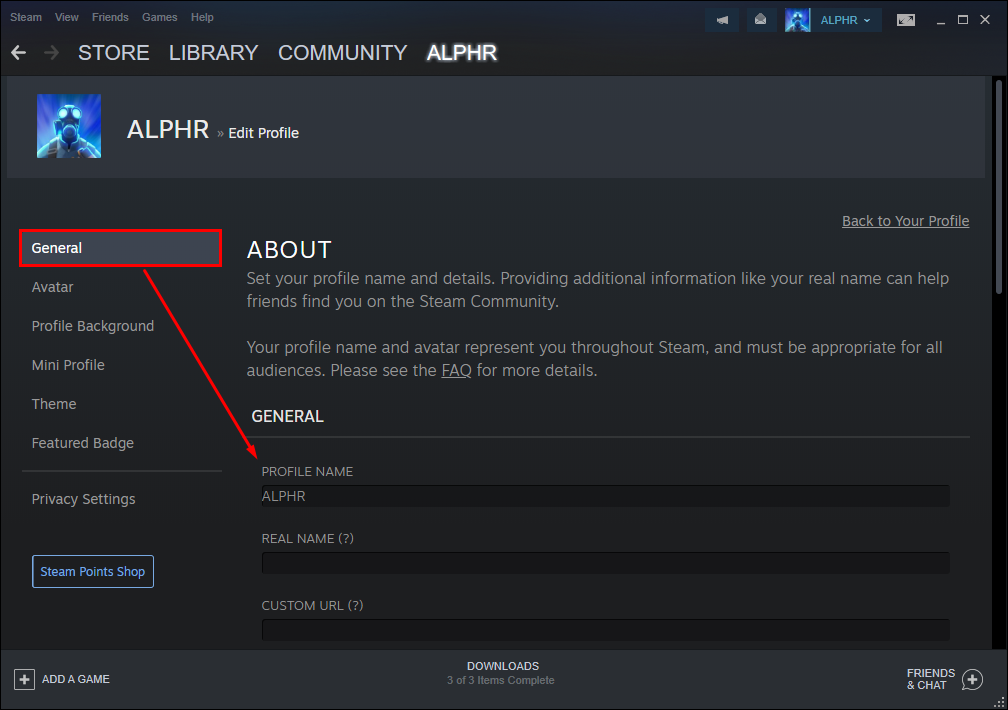Click the Profile Name input field
This screenshot has height=710, width=1008.
606,496
